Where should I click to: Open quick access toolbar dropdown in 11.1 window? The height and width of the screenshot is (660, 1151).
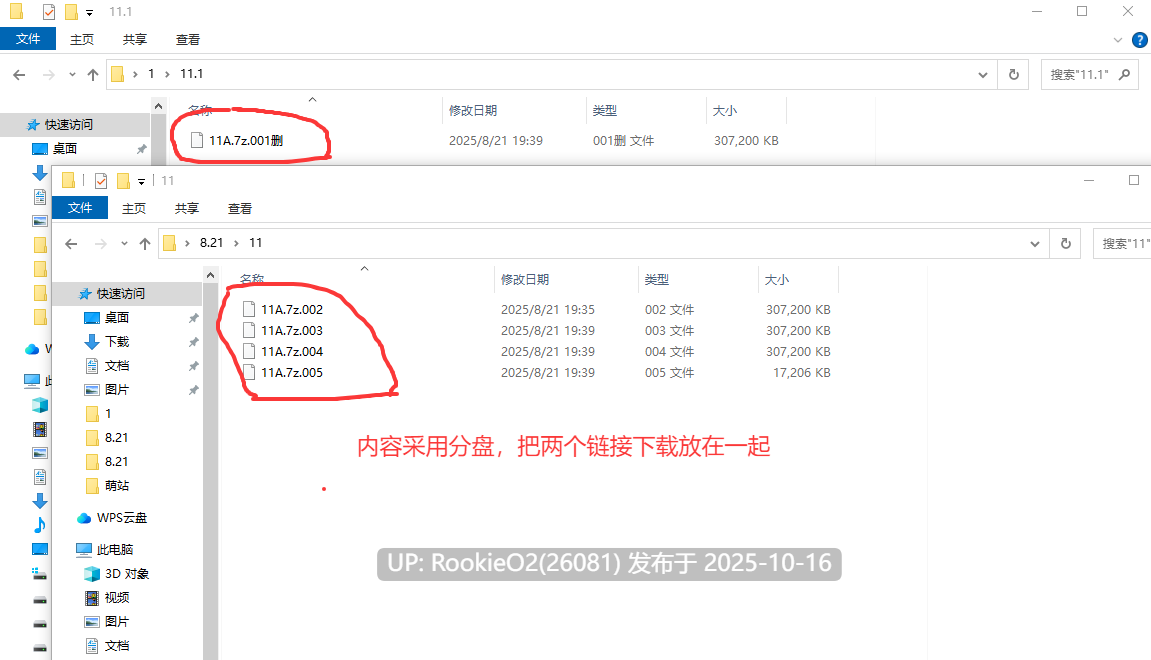[x=90, y=12]
